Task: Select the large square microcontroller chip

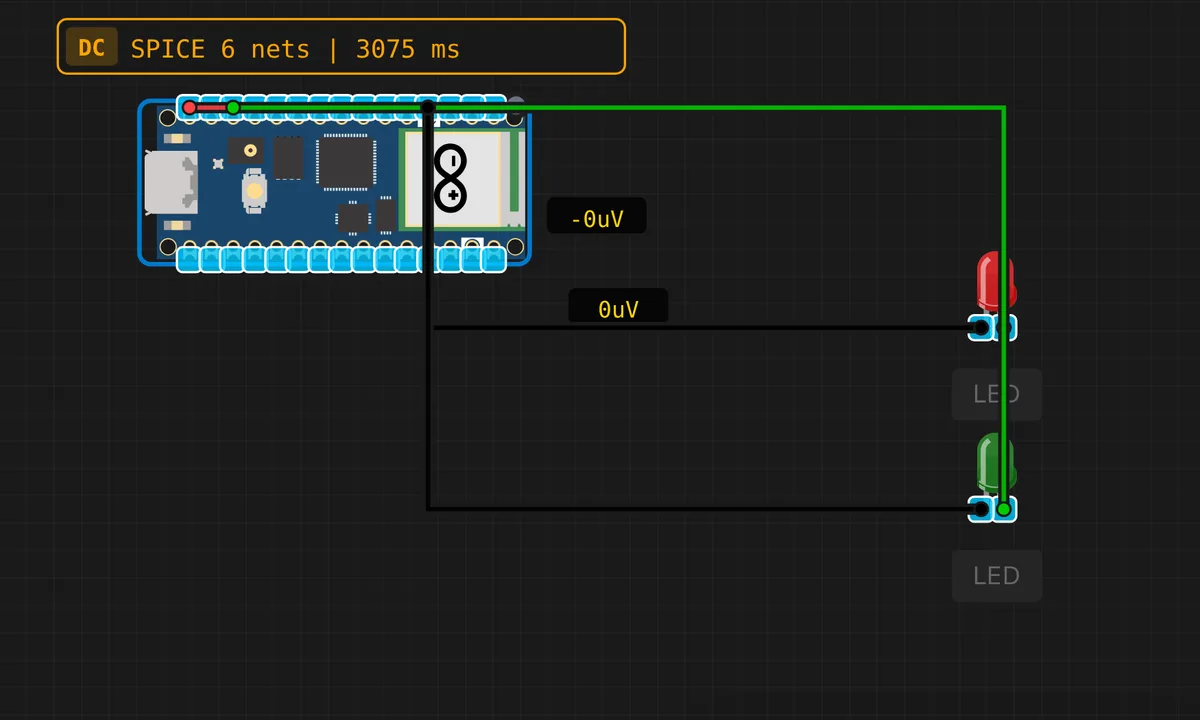Action: [x=346, y=162]
